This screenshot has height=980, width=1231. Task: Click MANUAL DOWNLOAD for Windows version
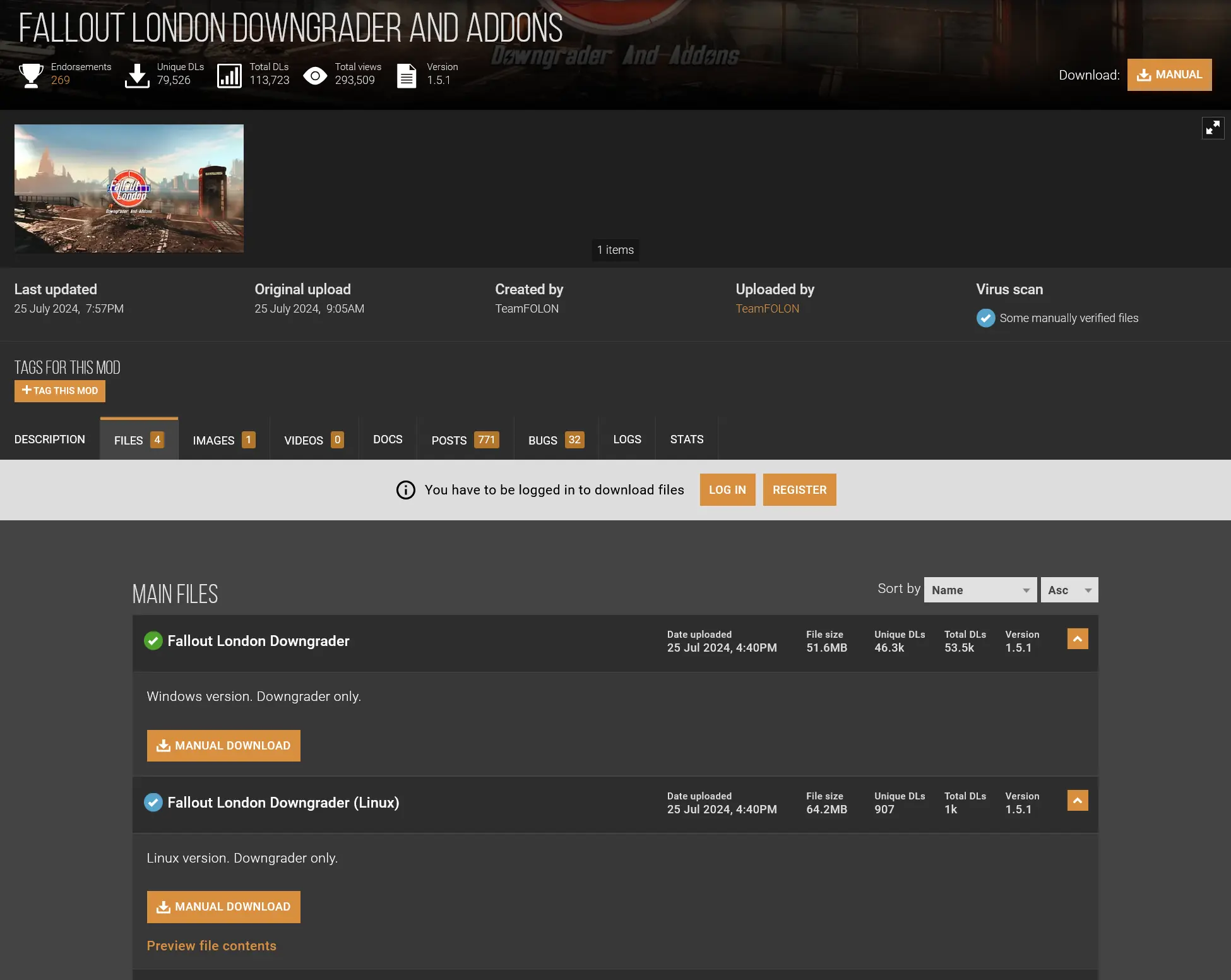223,746
